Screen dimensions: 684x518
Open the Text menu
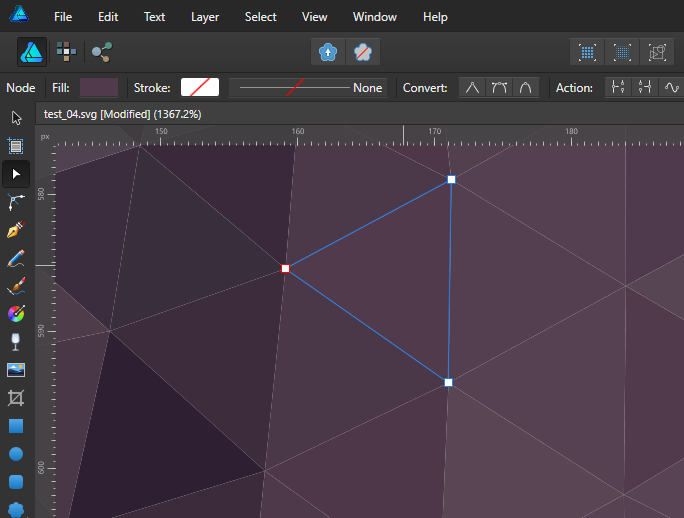[x=154, y=17]
